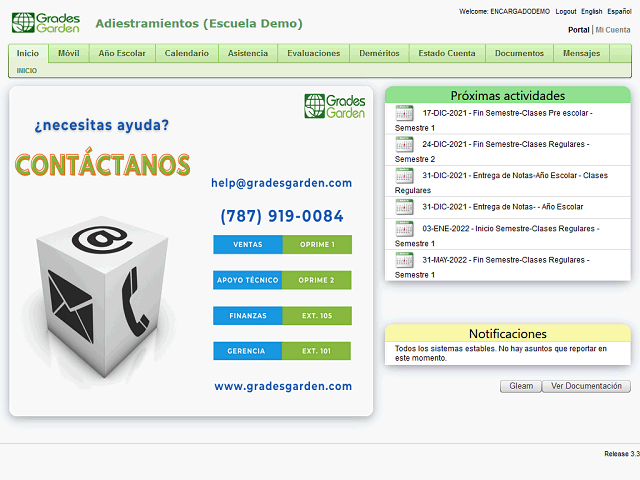Click the Notificaciones panel header

click(x=508, y=333)
